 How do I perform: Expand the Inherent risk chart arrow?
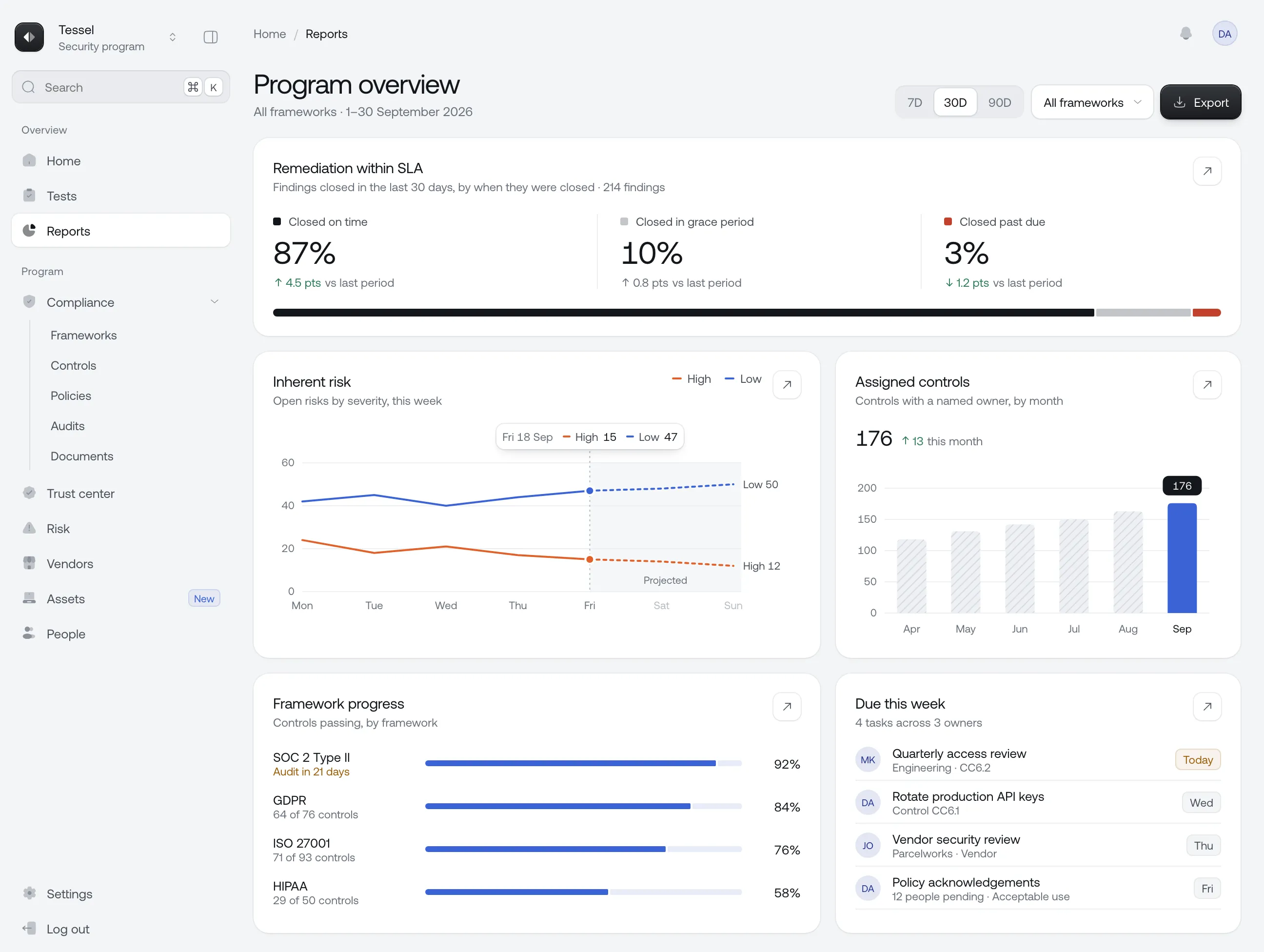click(786, 385)
